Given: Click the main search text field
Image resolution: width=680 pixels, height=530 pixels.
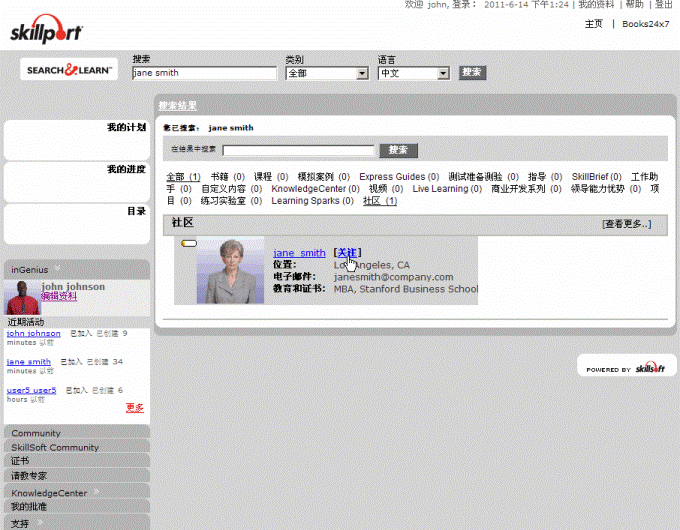Looking at the screenshot, I should click(204, 73).
